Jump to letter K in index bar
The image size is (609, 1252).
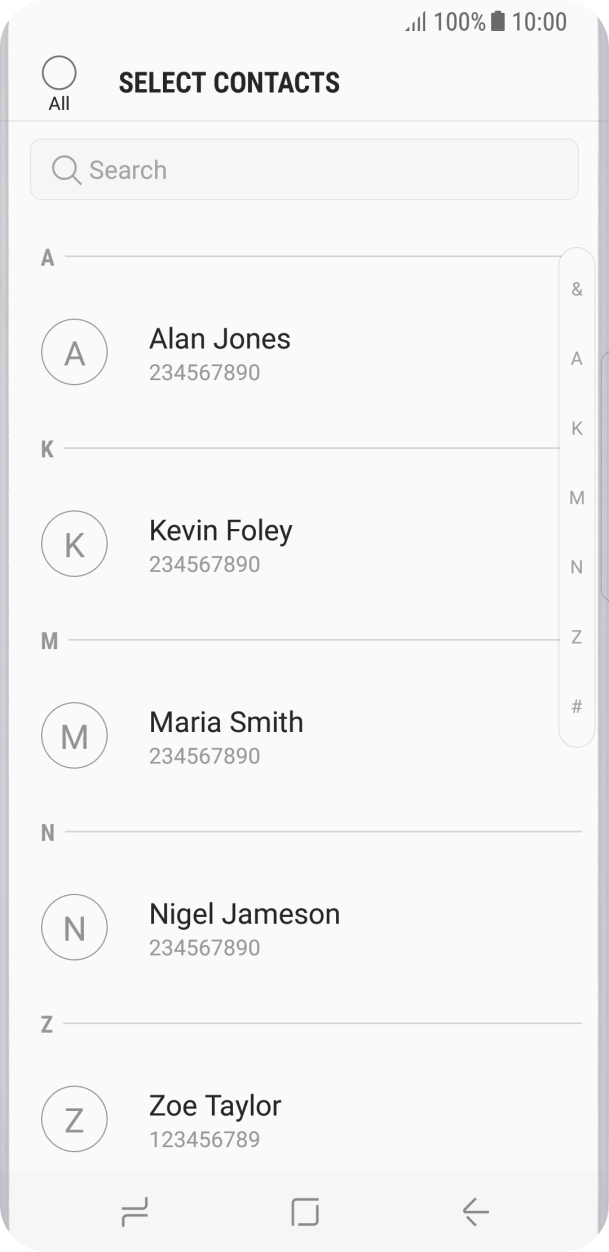[x=577, y=428]
